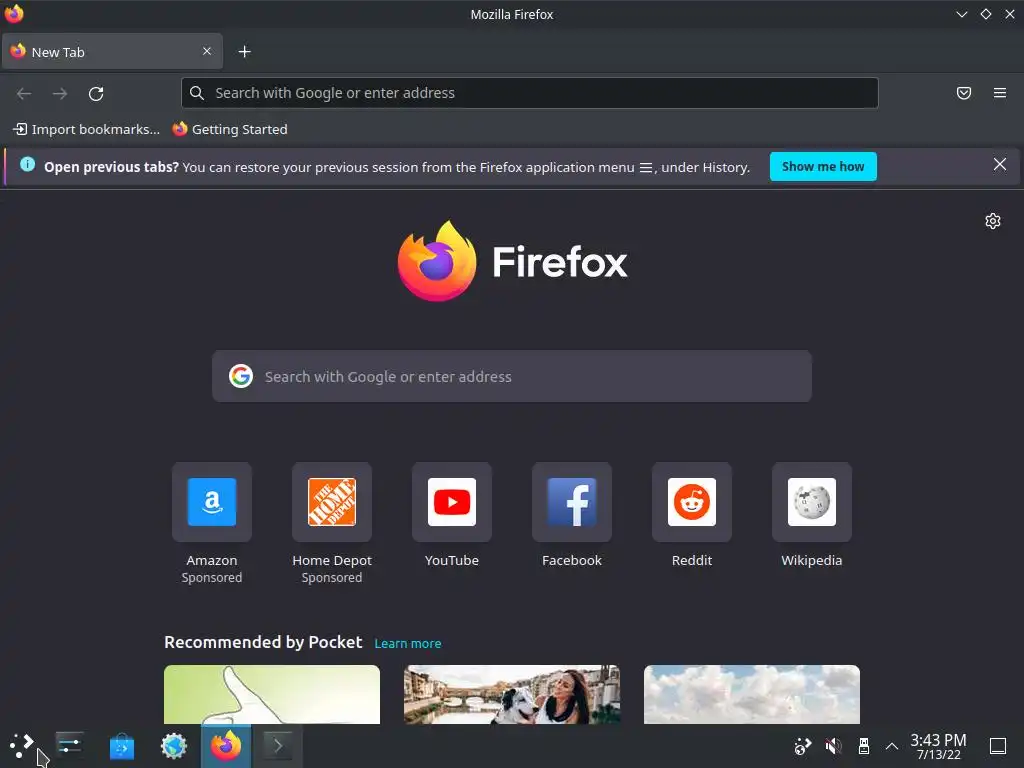
Task: Launch Discover software store from taskbar
Action: (x=121, y=746)
